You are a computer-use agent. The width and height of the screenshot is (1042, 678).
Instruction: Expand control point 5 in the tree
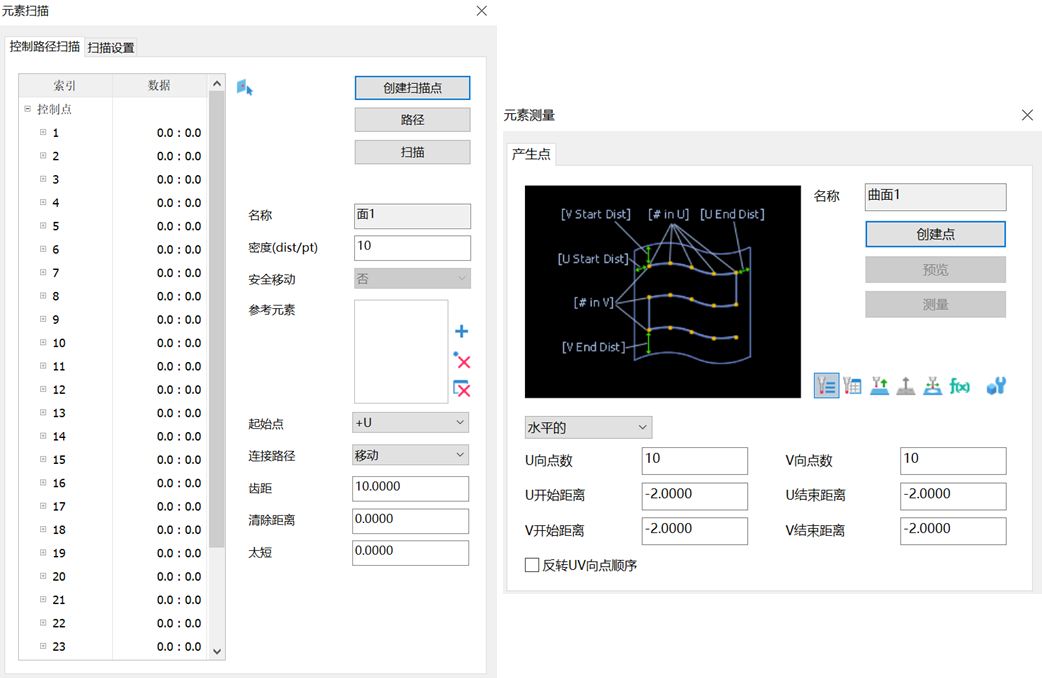[43, 226]
